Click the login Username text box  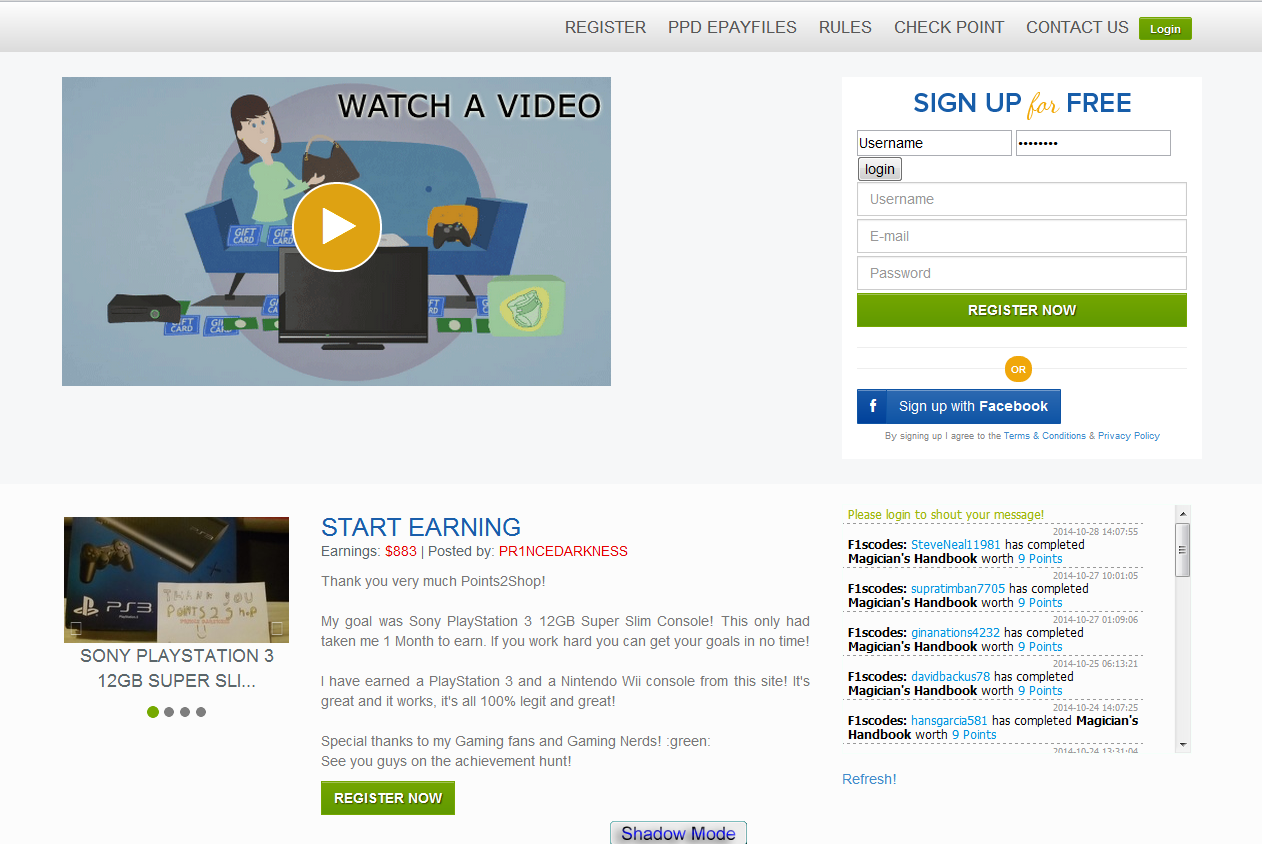[934, 143]
